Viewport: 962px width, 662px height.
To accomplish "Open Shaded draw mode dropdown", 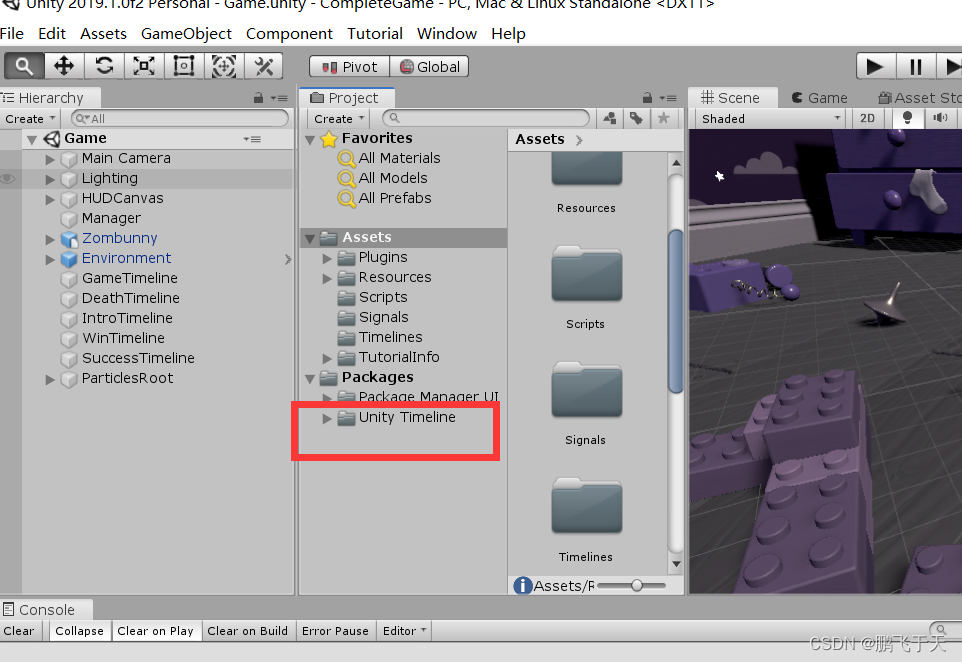I will pyautogui.click(x=771, y=118).
